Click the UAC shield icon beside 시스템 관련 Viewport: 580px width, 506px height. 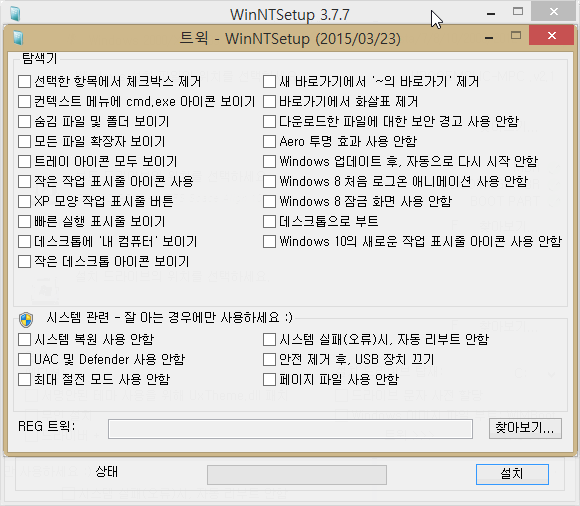point(26,319)
